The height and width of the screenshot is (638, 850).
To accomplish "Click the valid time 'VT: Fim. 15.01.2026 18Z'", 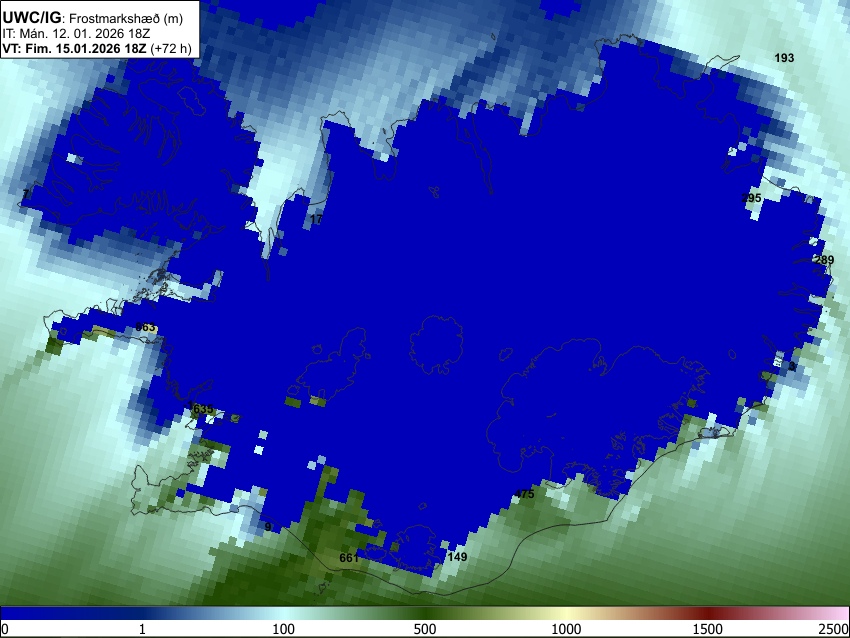I will [x=74, y=48].
